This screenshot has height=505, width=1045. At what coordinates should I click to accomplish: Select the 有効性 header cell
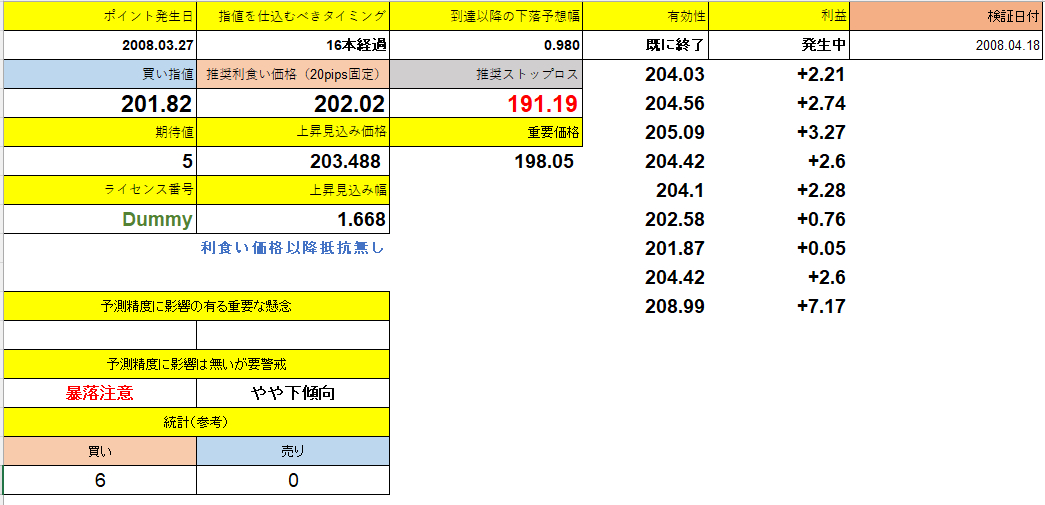[x=646, y=17]
